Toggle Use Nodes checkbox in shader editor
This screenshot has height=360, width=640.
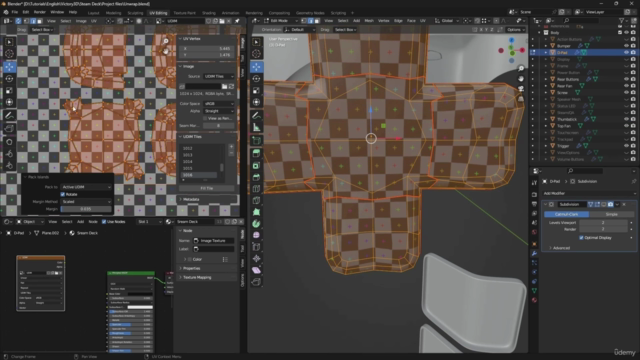(104, 222)
